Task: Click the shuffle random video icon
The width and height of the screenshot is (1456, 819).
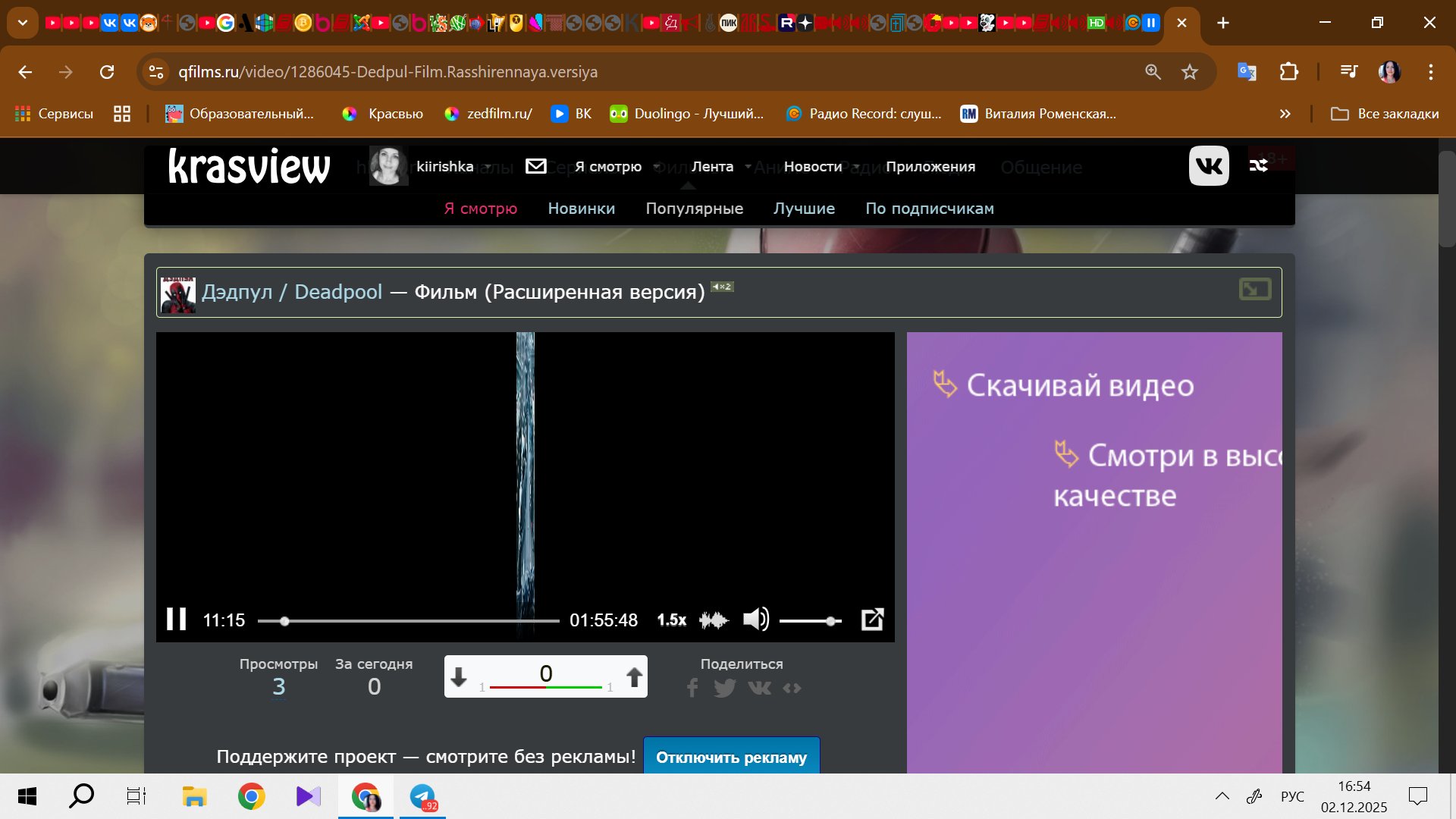Action: pyautogui.click(x=1258, y=165)
